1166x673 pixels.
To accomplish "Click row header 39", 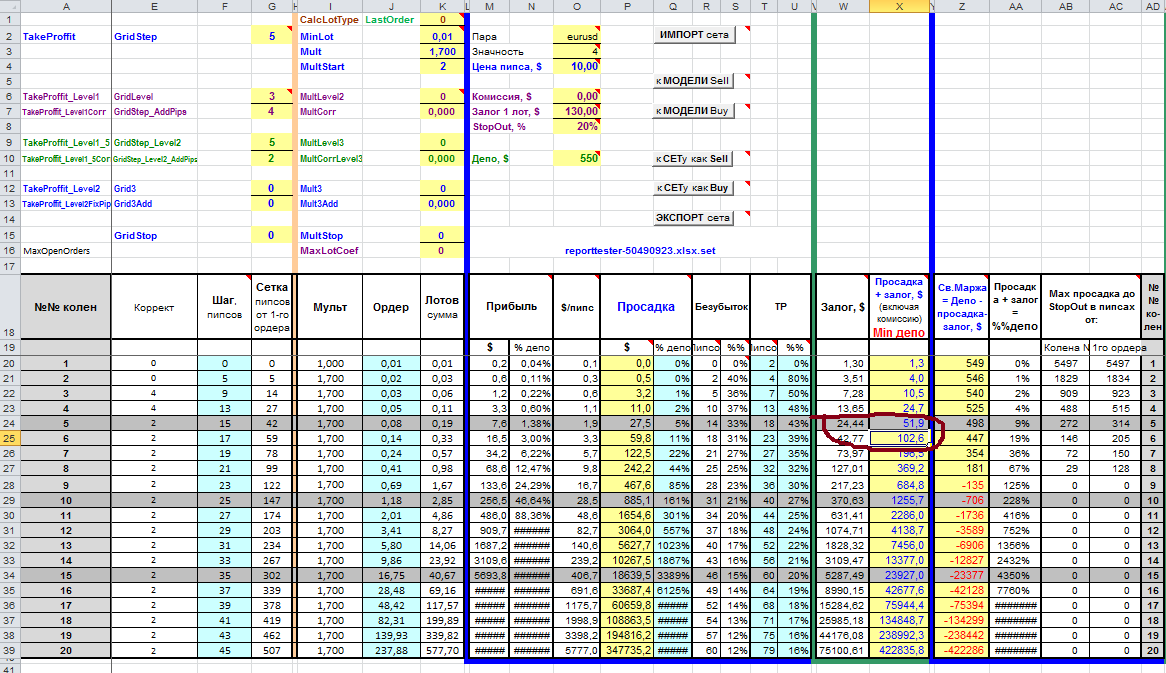I will coord(10,650).
